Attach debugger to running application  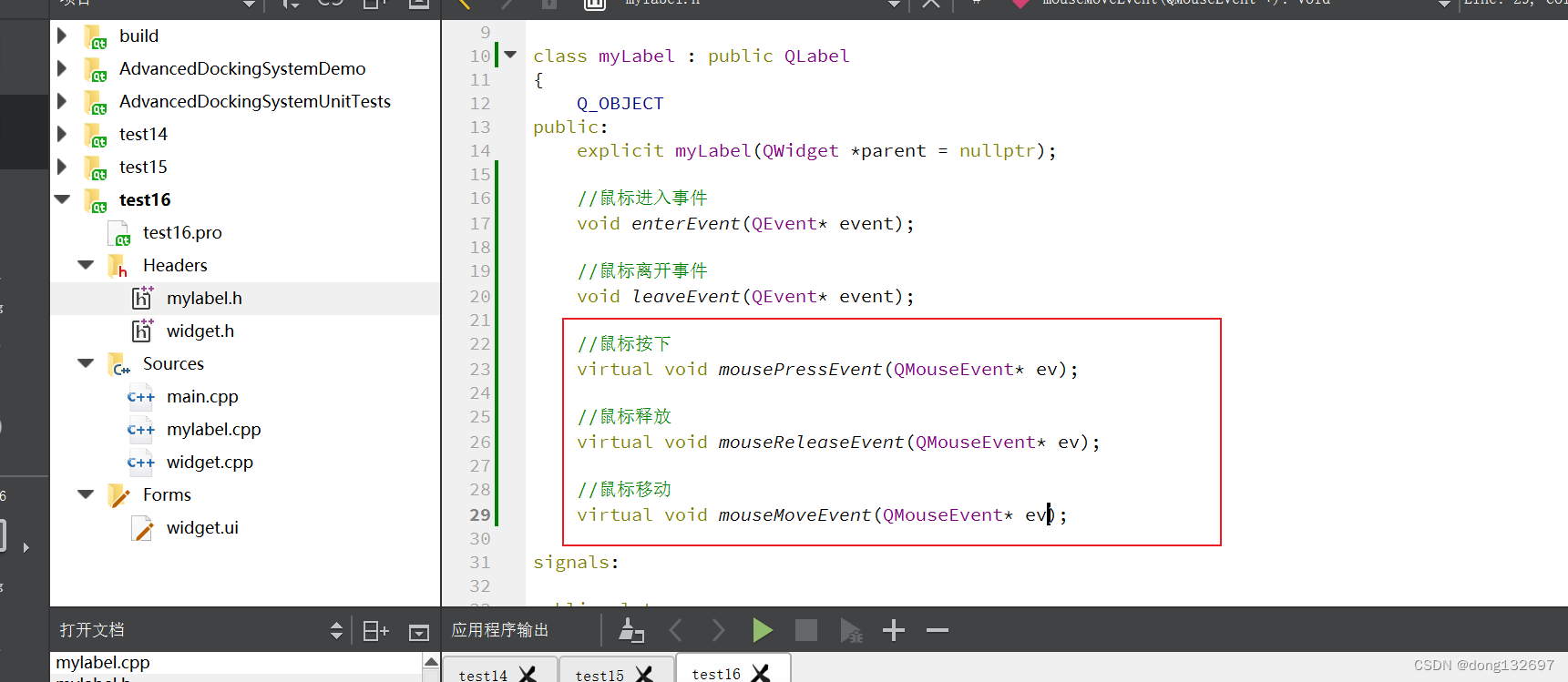(x=851, y=630)
